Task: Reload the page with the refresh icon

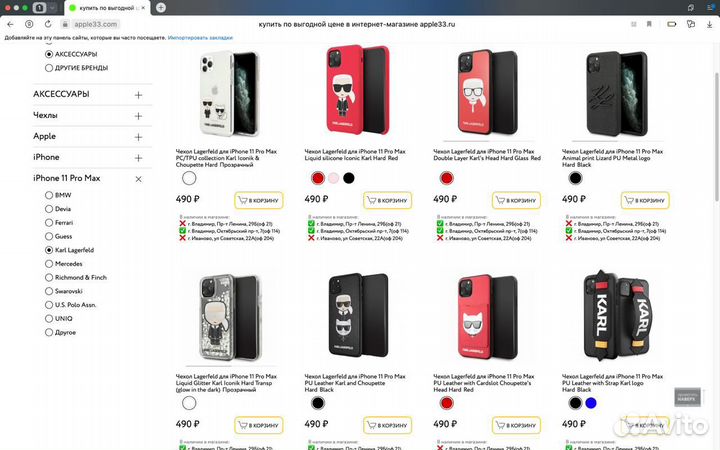Action: (x=48, y=24)
